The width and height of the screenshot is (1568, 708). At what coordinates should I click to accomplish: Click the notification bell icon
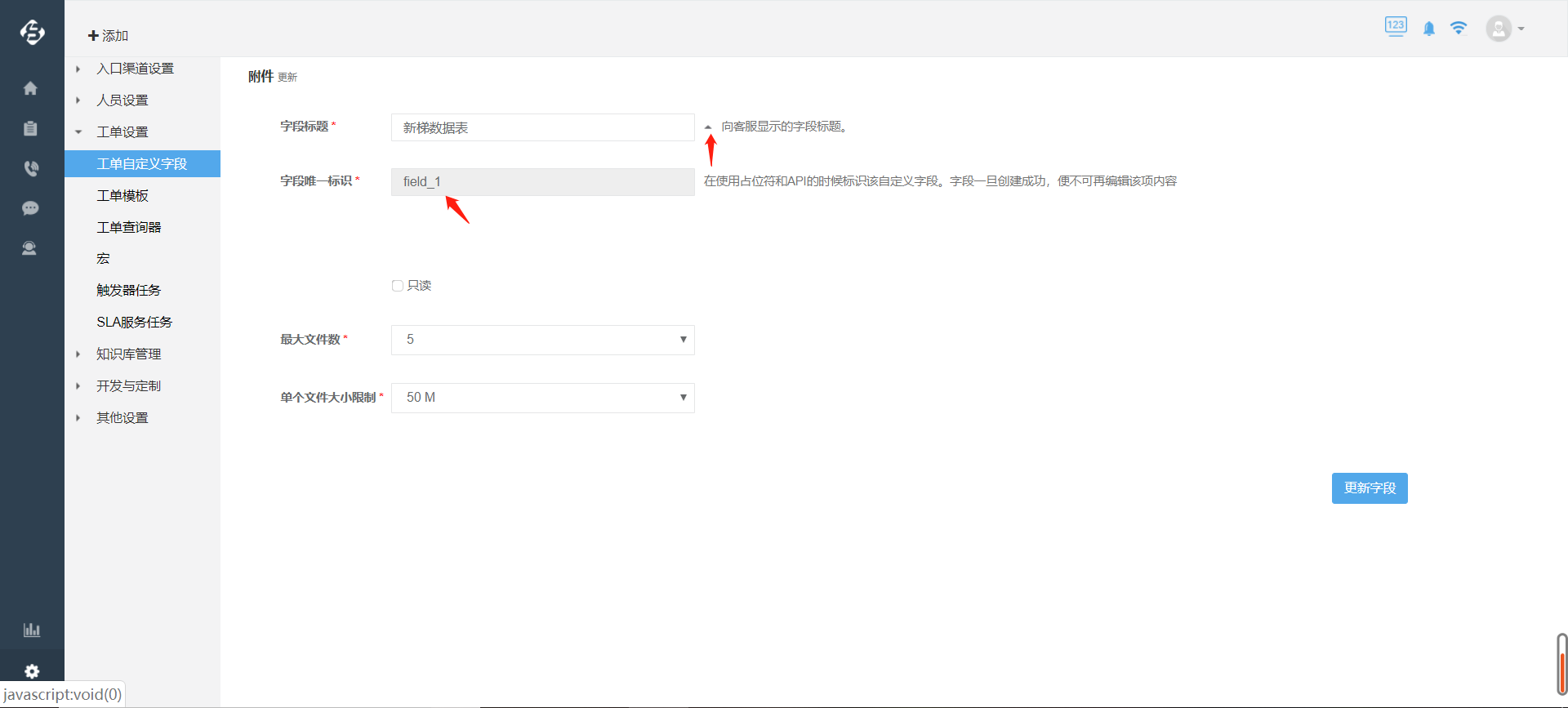(1428, 29)
